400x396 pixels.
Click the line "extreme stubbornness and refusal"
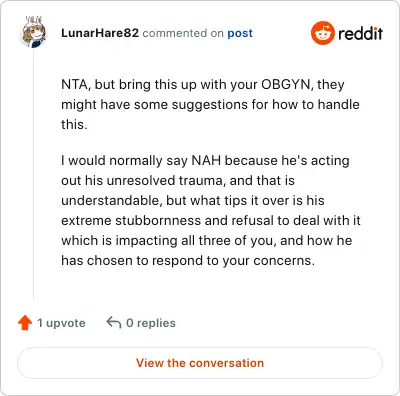click(211, 221)
